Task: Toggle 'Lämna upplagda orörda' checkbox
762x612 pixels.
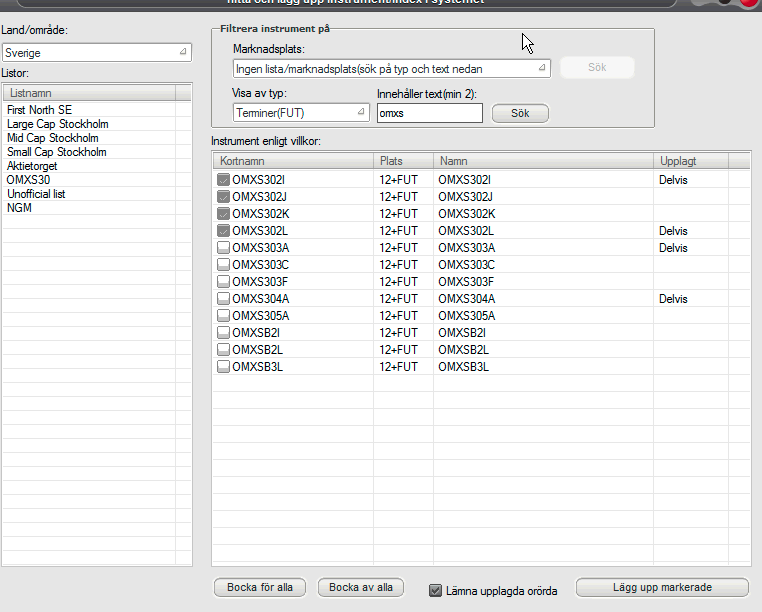Action: [435, 590]
